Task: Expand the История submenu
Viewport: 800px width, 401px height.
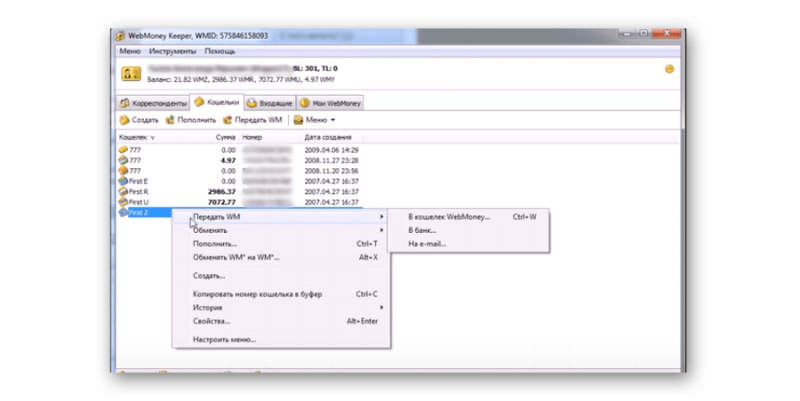Action: (x=282, y=308)
